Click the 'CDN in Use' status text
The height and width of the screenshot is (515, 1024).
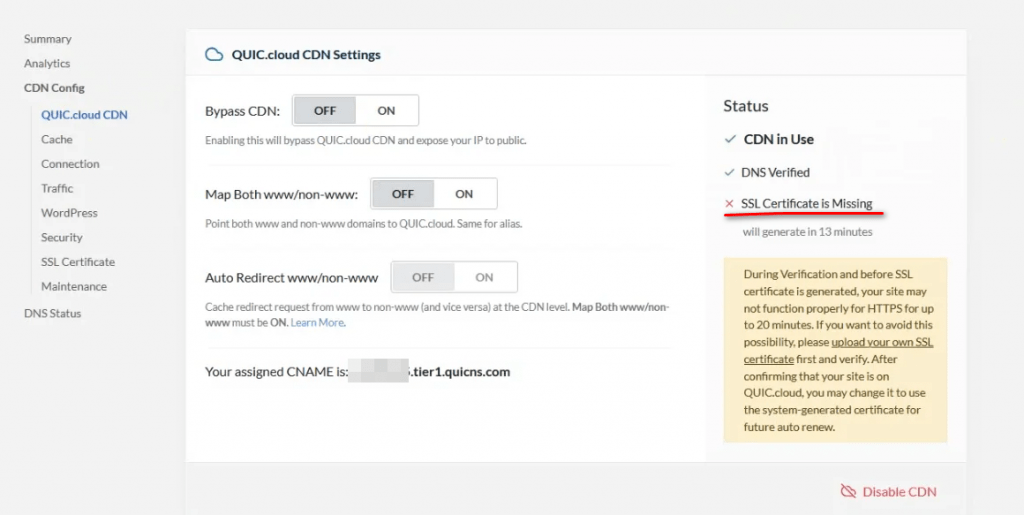pos(778,139)
